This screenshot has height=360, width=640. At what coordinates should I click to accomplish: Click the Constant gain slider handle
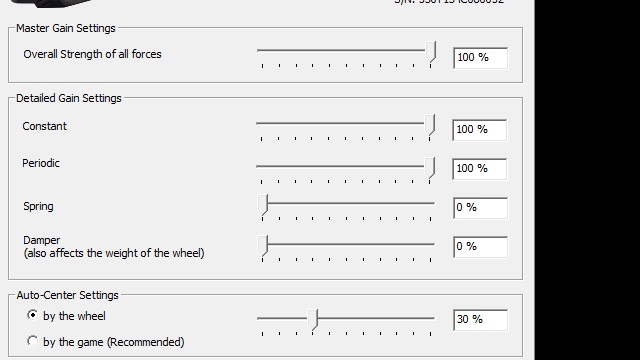tap(429, 125)
